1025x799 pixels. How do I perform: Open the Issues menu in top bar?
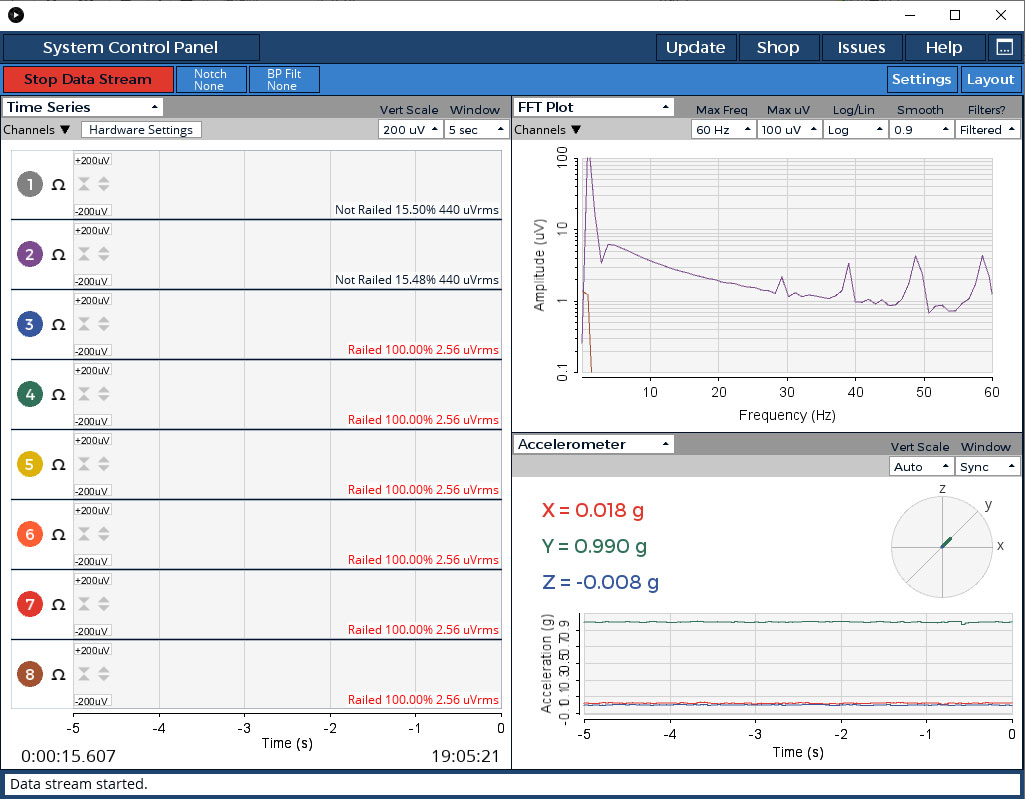pyautogui.click(x=861, y=47)
